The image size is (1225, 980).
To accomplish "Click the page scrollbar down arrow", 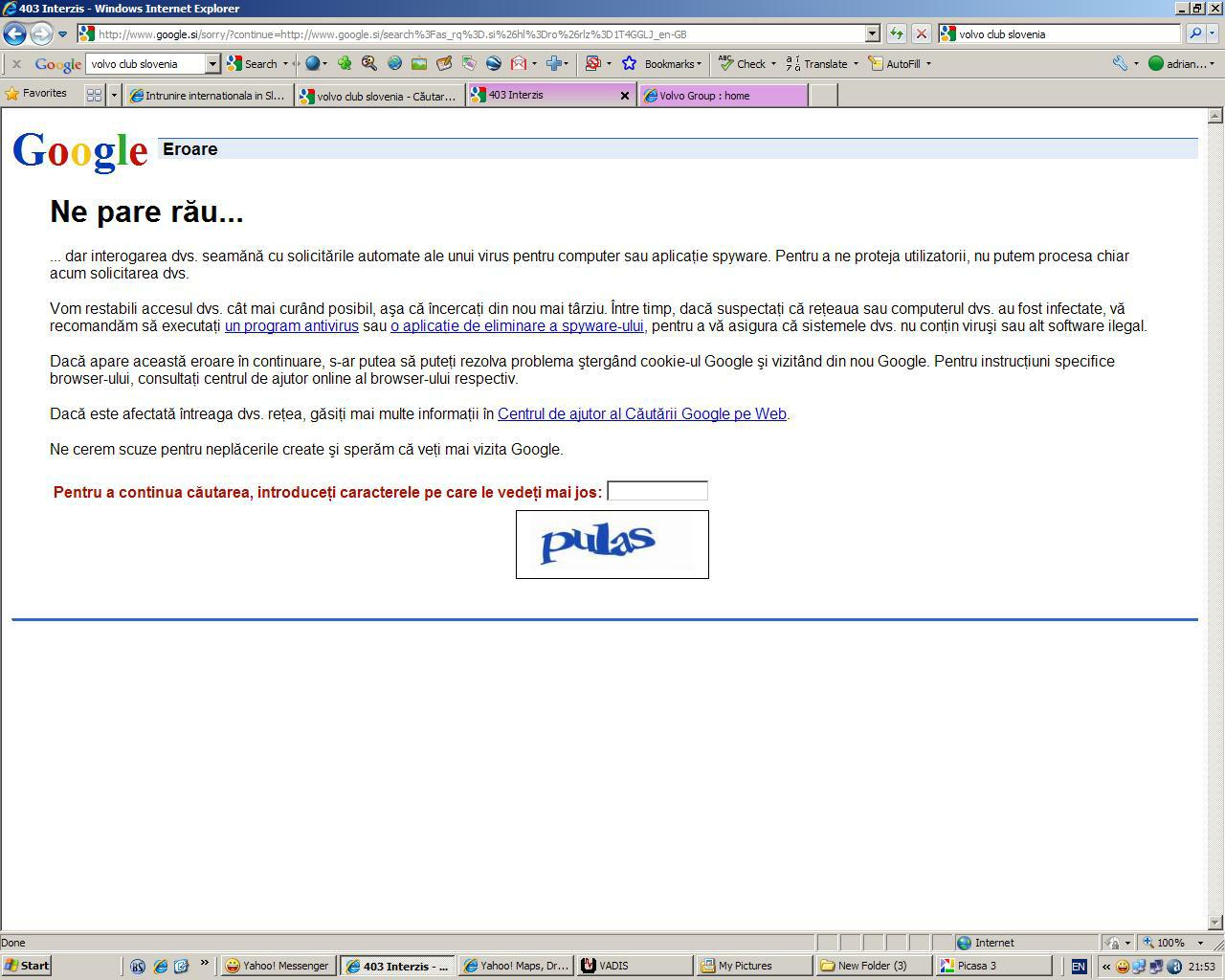I will pyautogui.click(x=1215, y=923).
